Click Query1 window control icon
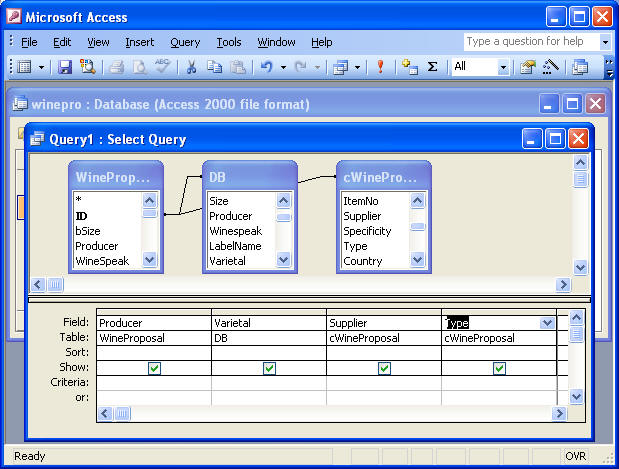The image size is (619, 469). pyautogui.click(x=37, y=139)
